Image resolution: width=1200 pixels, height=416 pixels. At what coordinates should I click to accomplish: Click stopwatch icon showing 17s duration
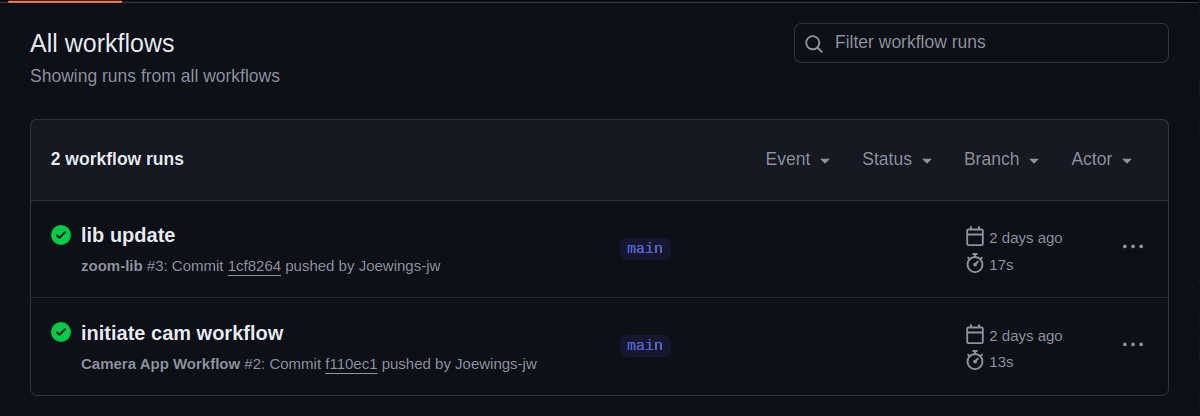(x=975, y=264)
